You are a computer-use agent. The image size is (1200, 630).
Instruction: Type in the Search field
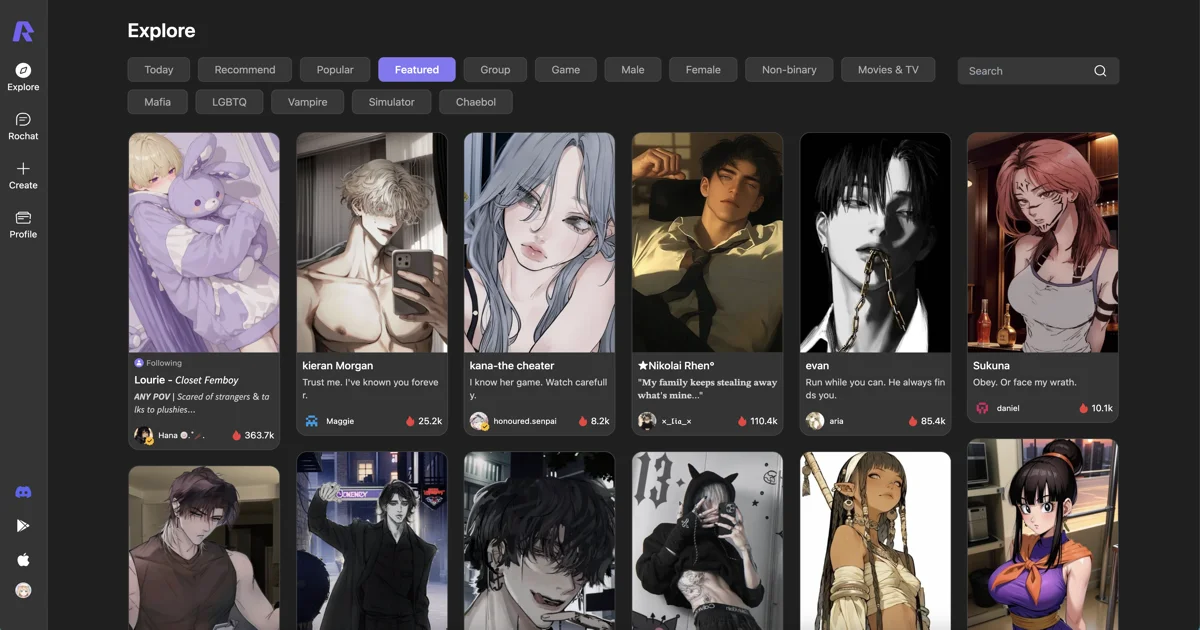1025,71
